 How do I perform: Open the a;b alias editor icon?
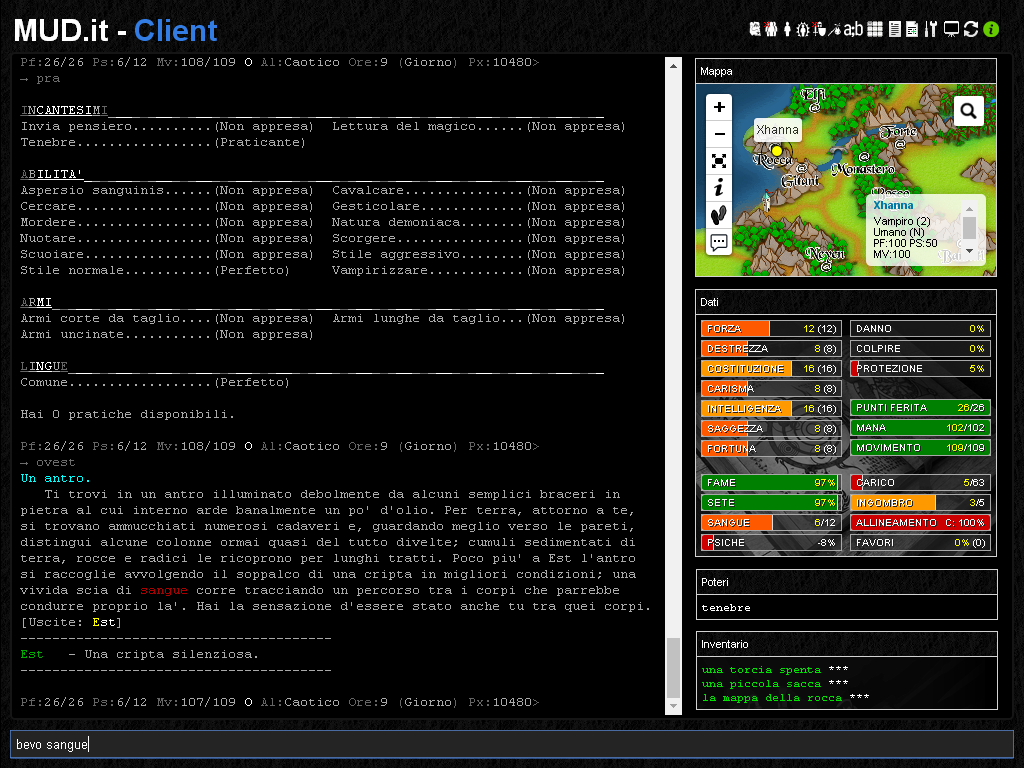[x=854, y=29]
